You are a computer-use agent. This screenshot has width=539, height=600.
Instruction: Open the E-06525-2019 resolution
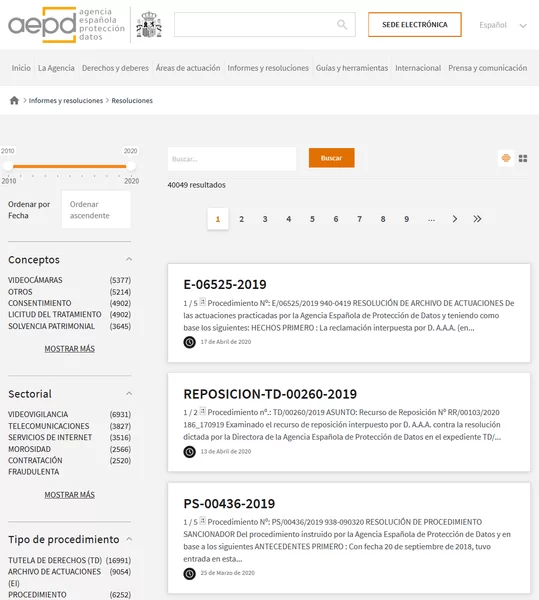pos(225,284)
